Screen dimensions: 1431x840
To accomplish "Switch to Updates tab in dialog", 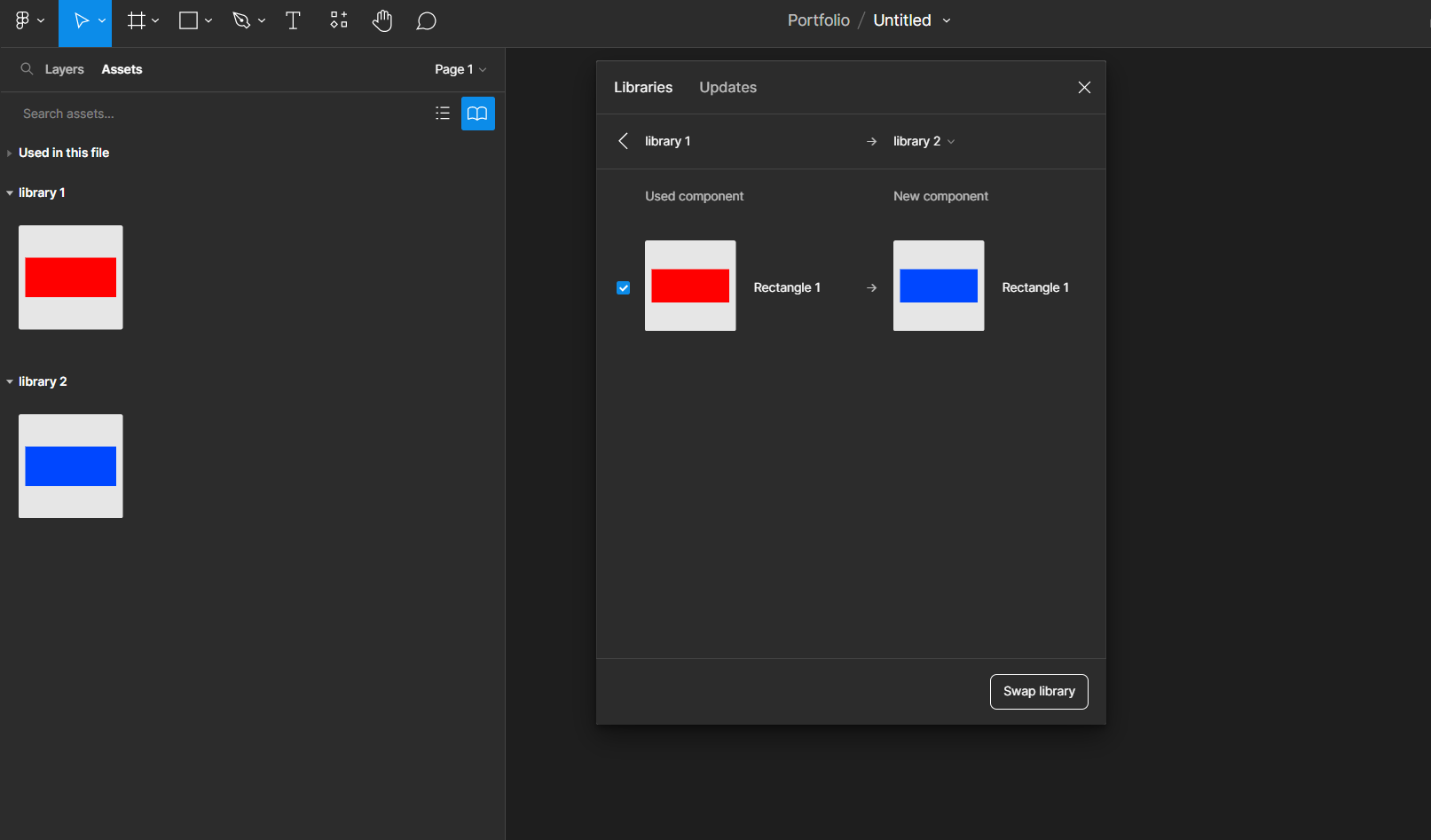I will 727,87.
